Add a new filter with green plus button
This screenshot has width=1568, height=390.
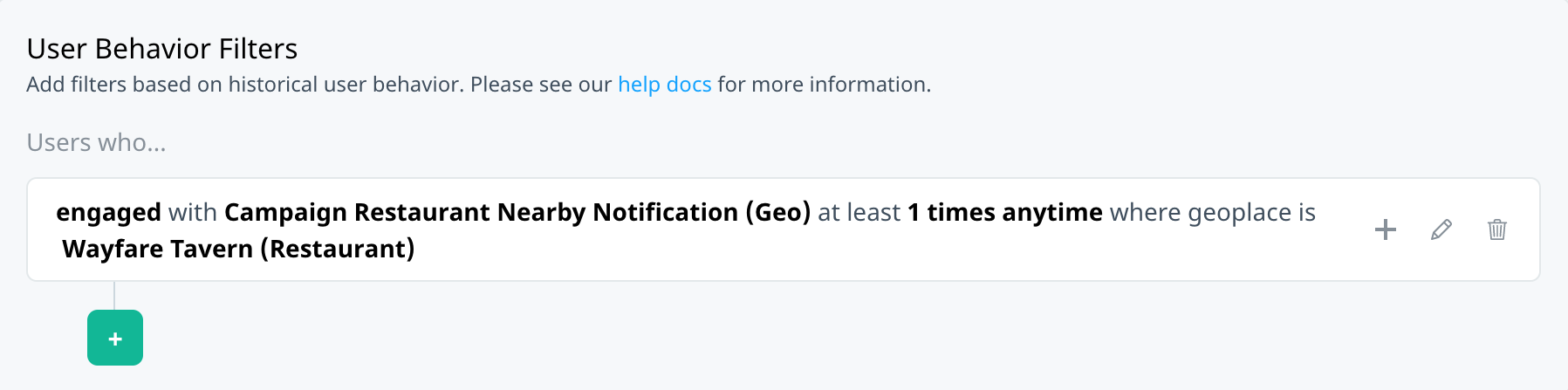[x=115, y=338]
